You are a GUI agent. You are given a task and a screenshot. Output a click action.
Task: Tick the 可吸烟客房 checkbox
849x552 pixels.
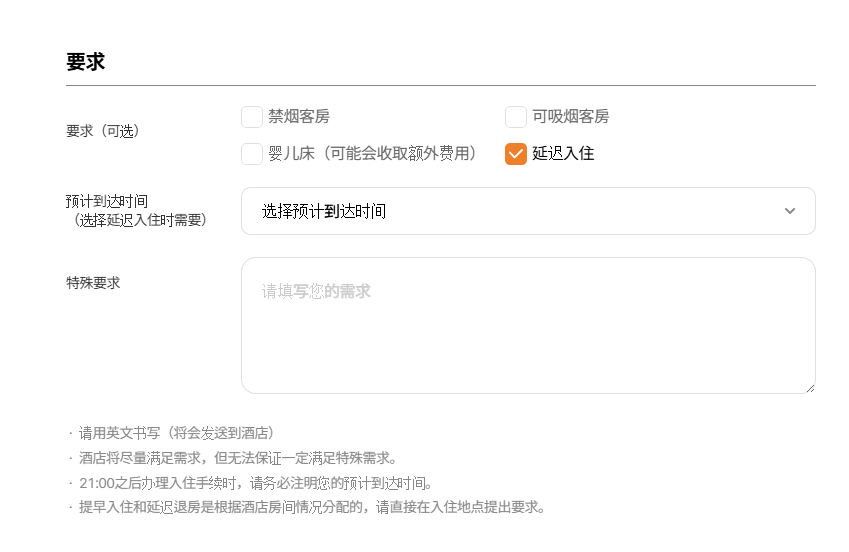coord(516,117)
